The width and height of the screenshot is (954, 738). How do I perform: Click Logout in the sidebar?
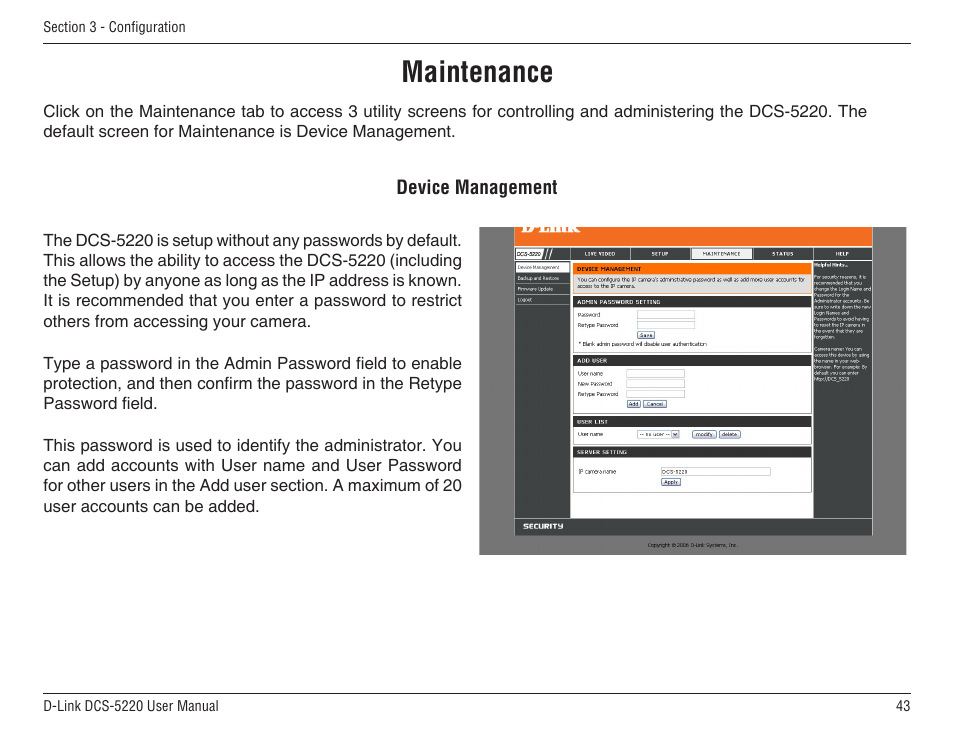coord(542,300)
